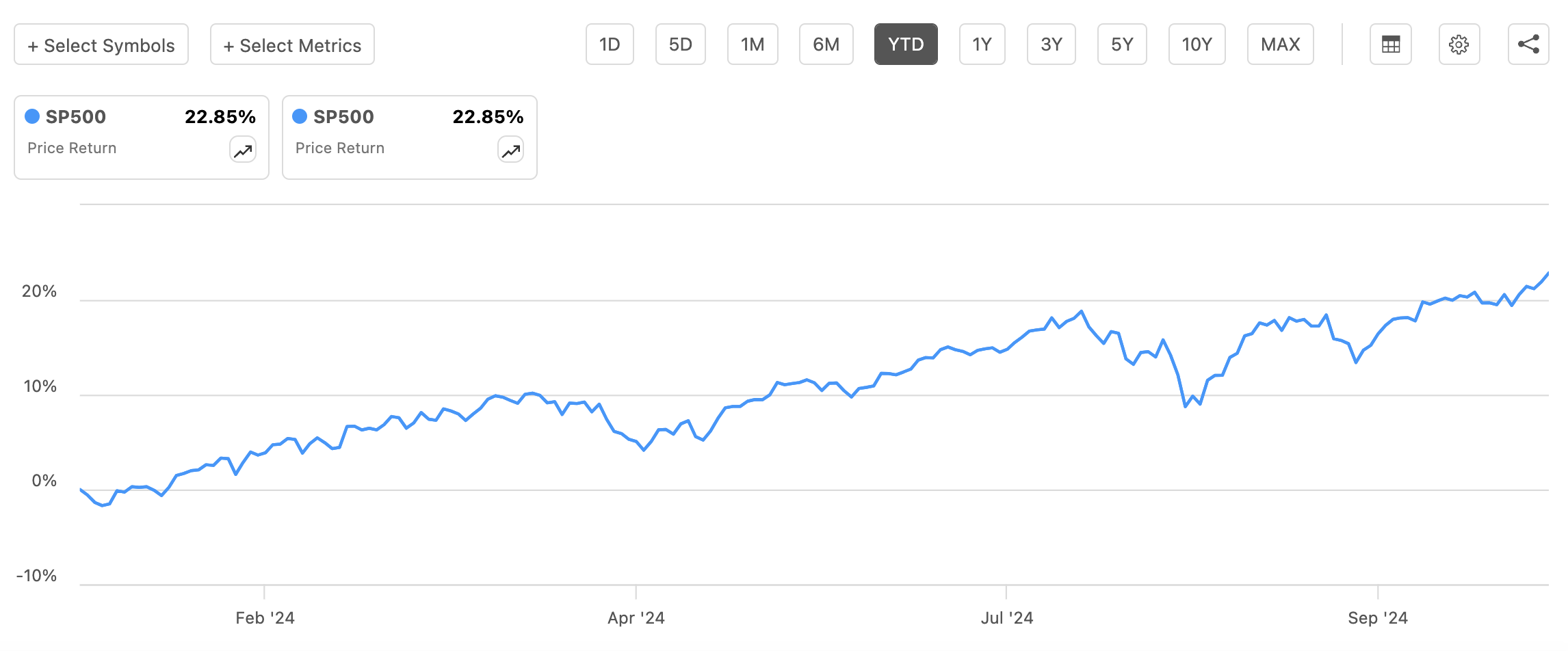Select the 1Y time range

[x=982, y=44]
